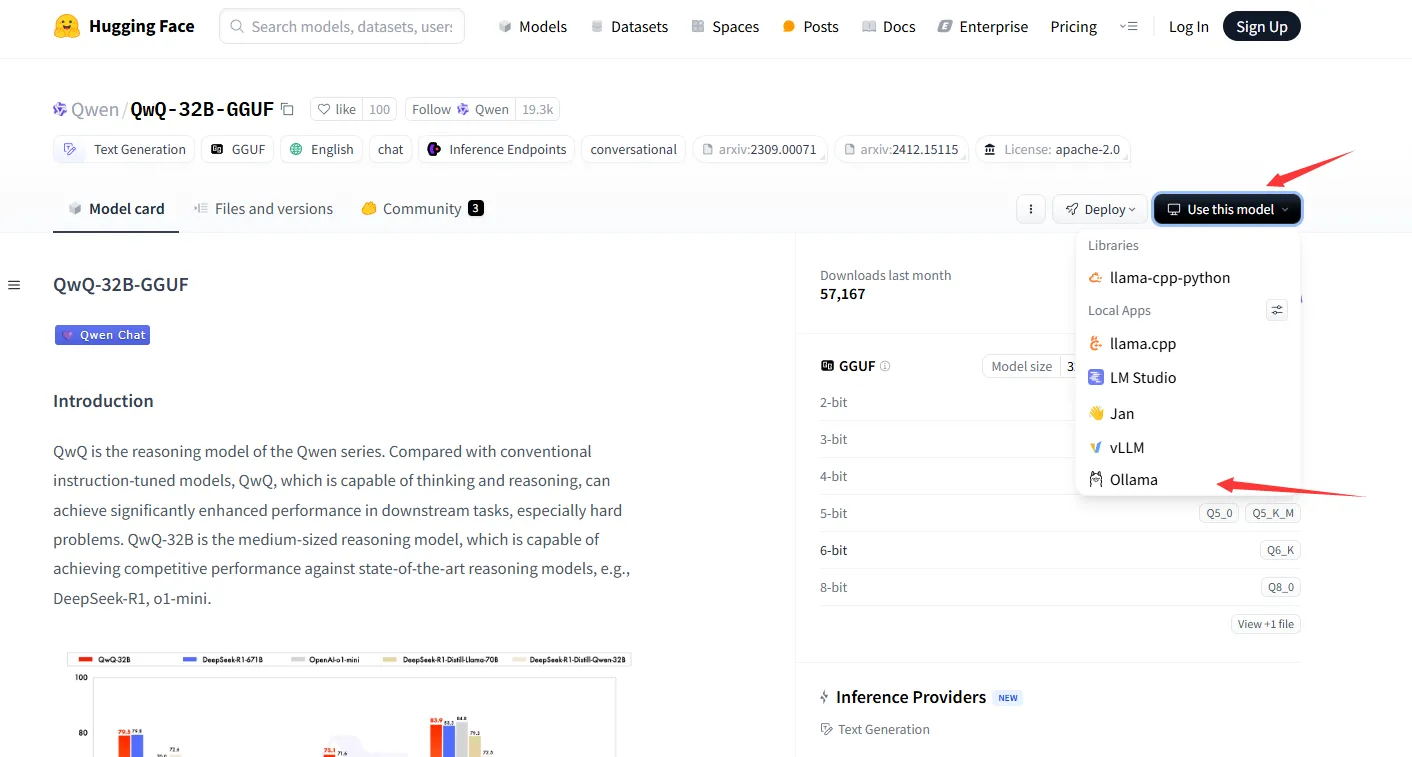Image resolution: width=1412 pixels, height=757 pixels.
Task: Switch to the Files and versions tab
Action: pyautogui.click(x=264, y=209)
